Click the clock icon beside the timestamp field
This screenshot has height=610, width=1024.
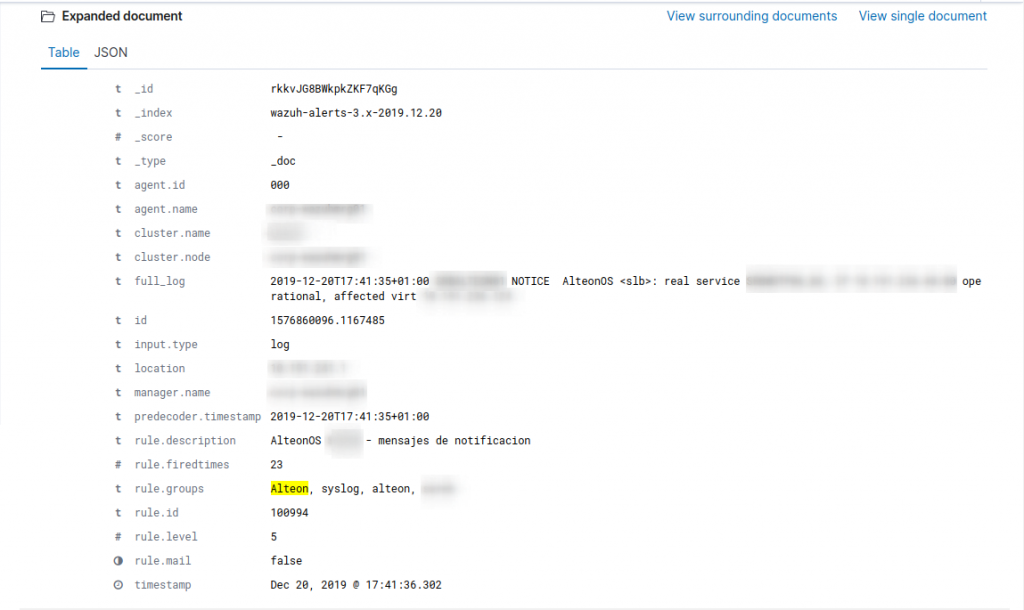pos(117,585)
